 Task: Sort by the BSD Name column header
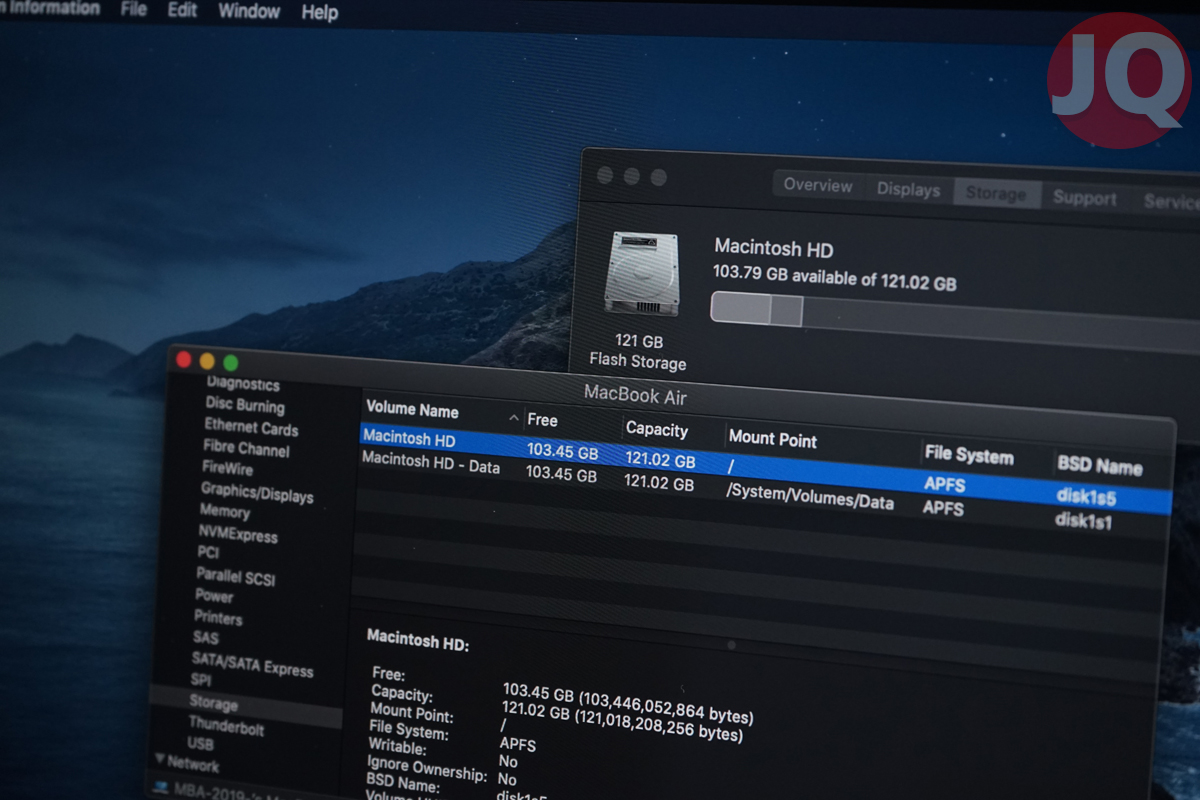[1099, 466]
